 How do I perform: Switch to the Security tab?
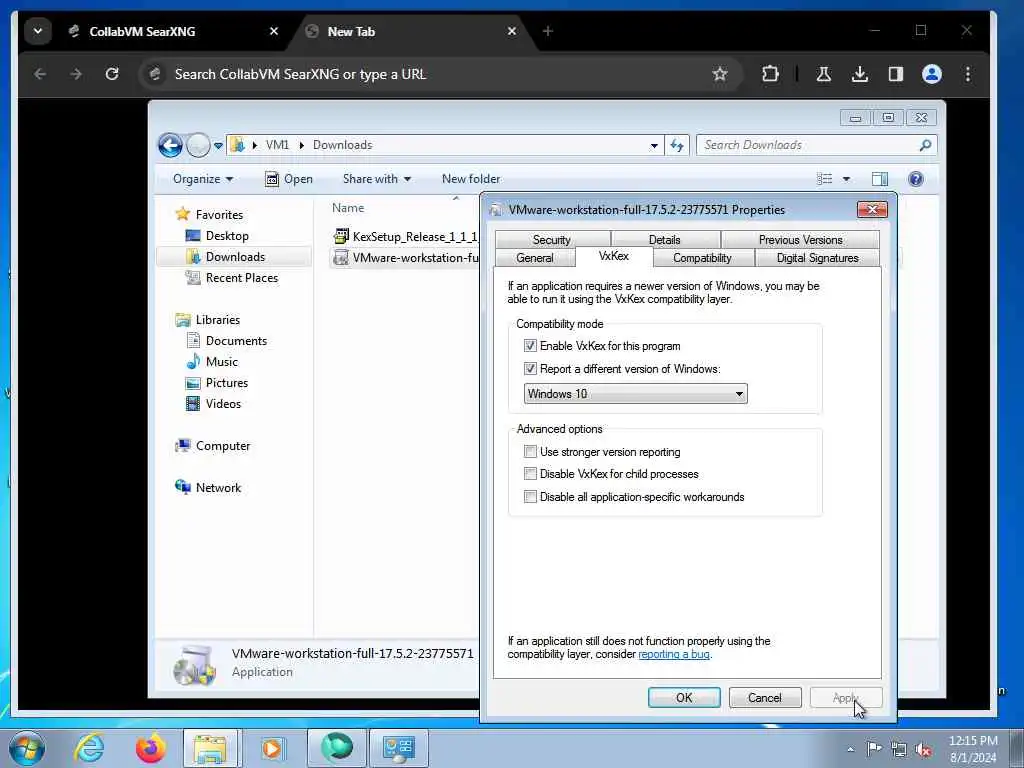point(552,240)
